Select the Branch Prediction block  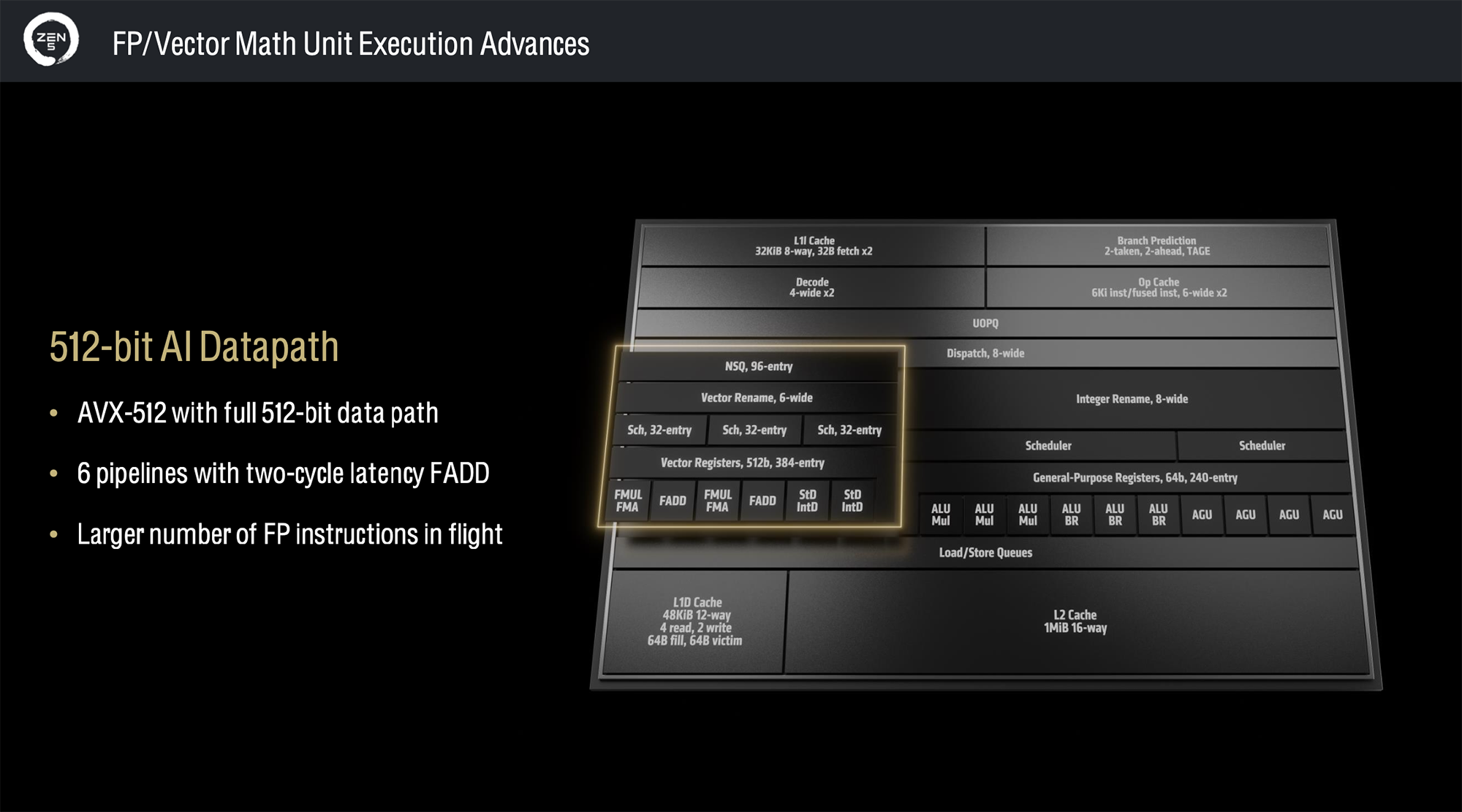pos(1156,246)
